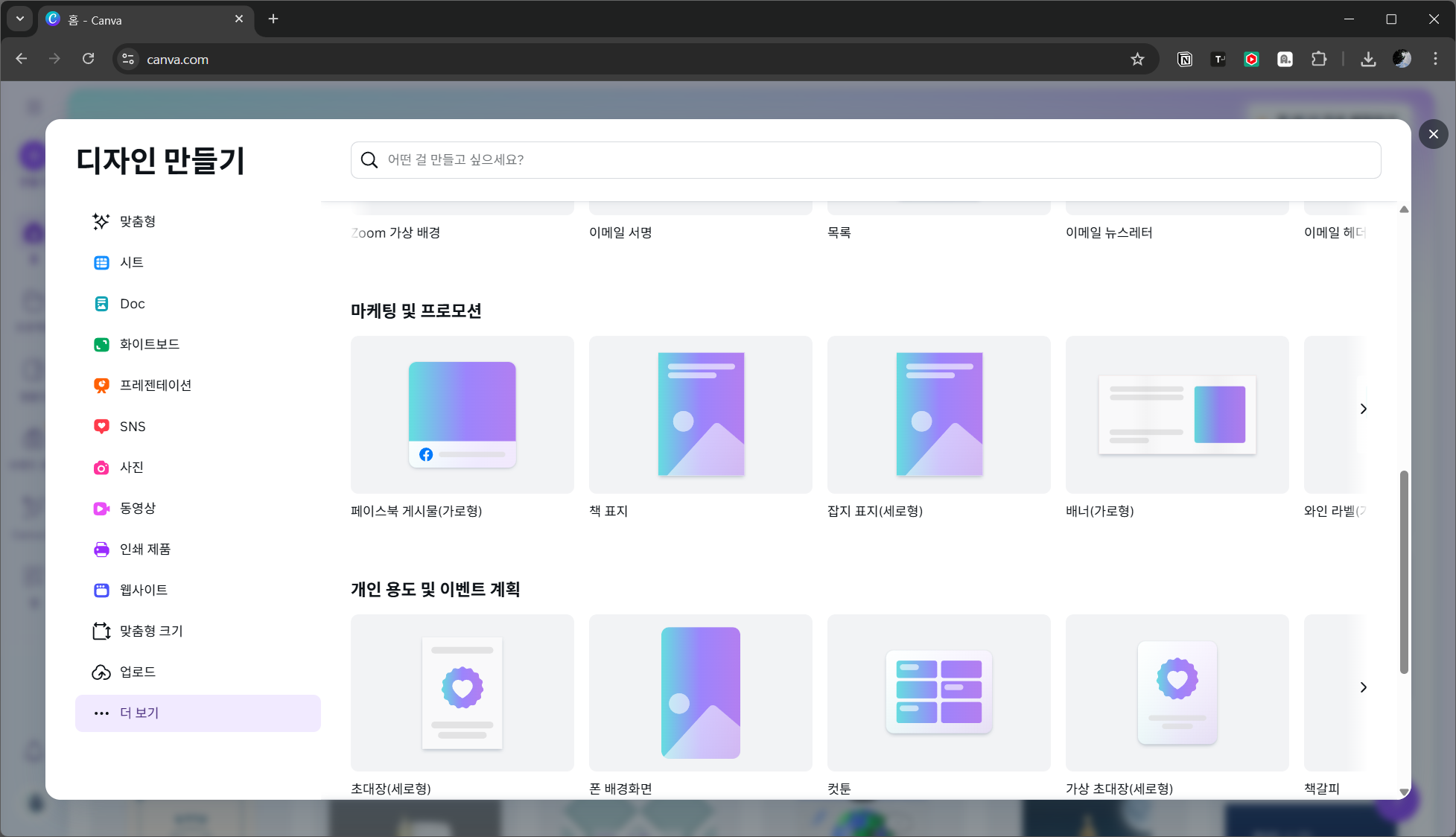Screen dimensions: 1456x837
Task: Open the Video (동영상) category icon
Action: click(101, 509)
